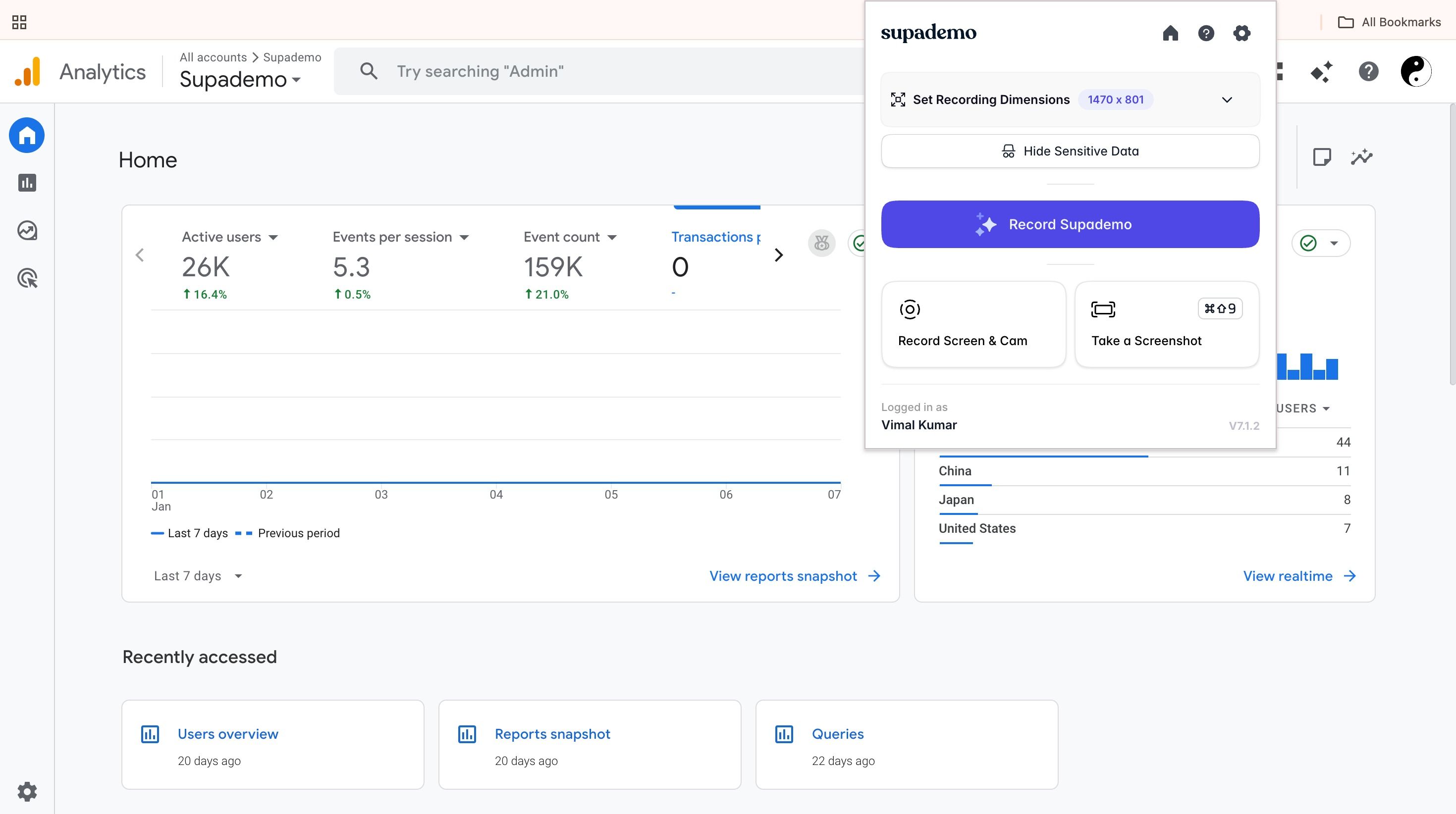Viewport: 1456px width, 814px height.
Task: Open the Advertising sidebar icon
Action: tap(27, 278)
